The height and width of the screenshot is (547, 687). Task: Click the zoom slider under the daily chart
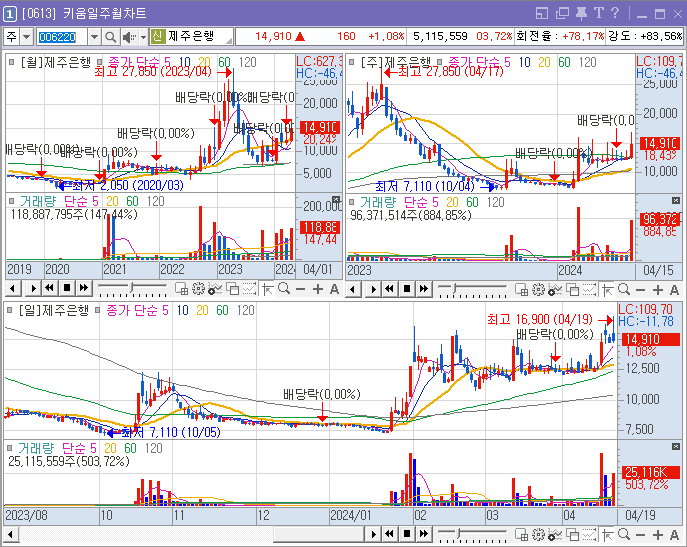[472, 534]
